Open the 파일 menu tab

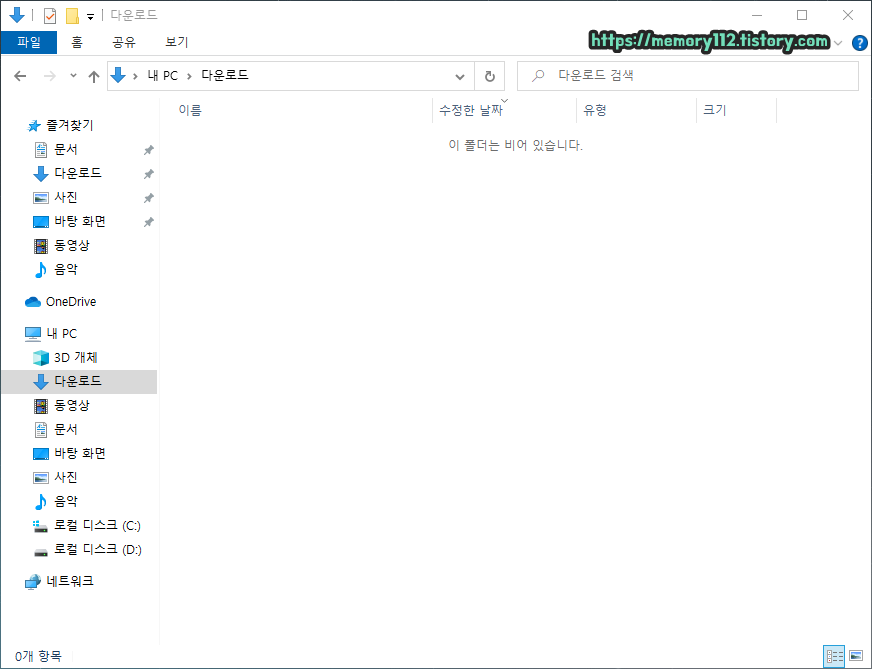[x=29, y=42]
